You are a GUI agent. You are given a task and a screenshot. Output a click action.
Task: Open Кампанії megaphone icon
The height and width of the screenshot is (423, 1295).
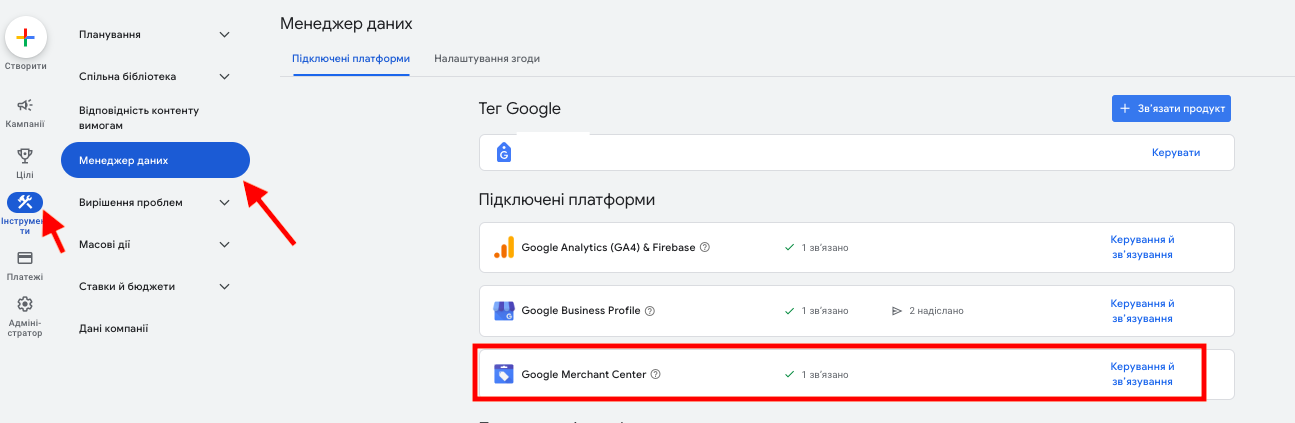pos(25,105)
